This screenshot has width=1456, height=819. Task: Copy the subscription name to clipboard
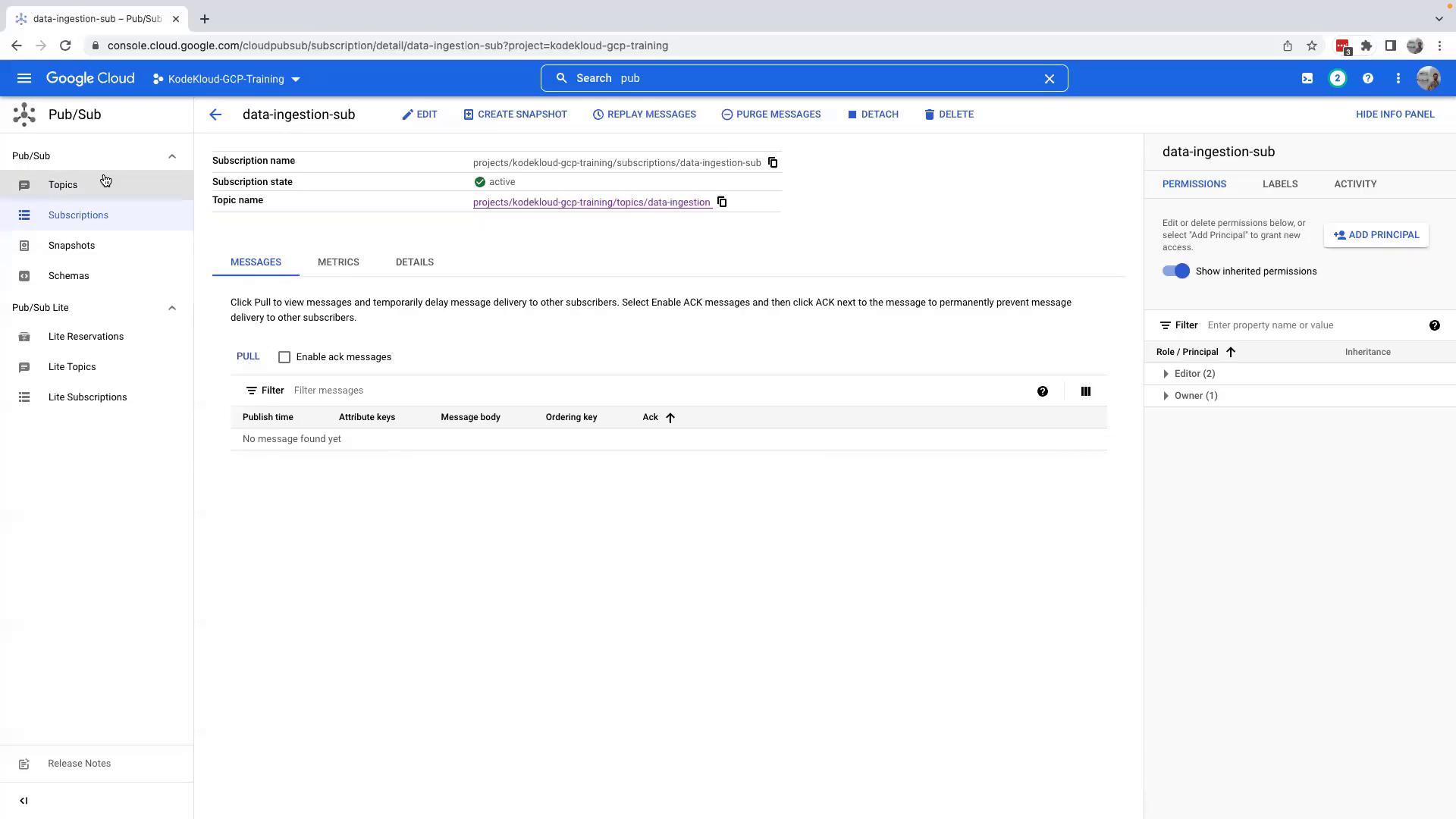772,162
